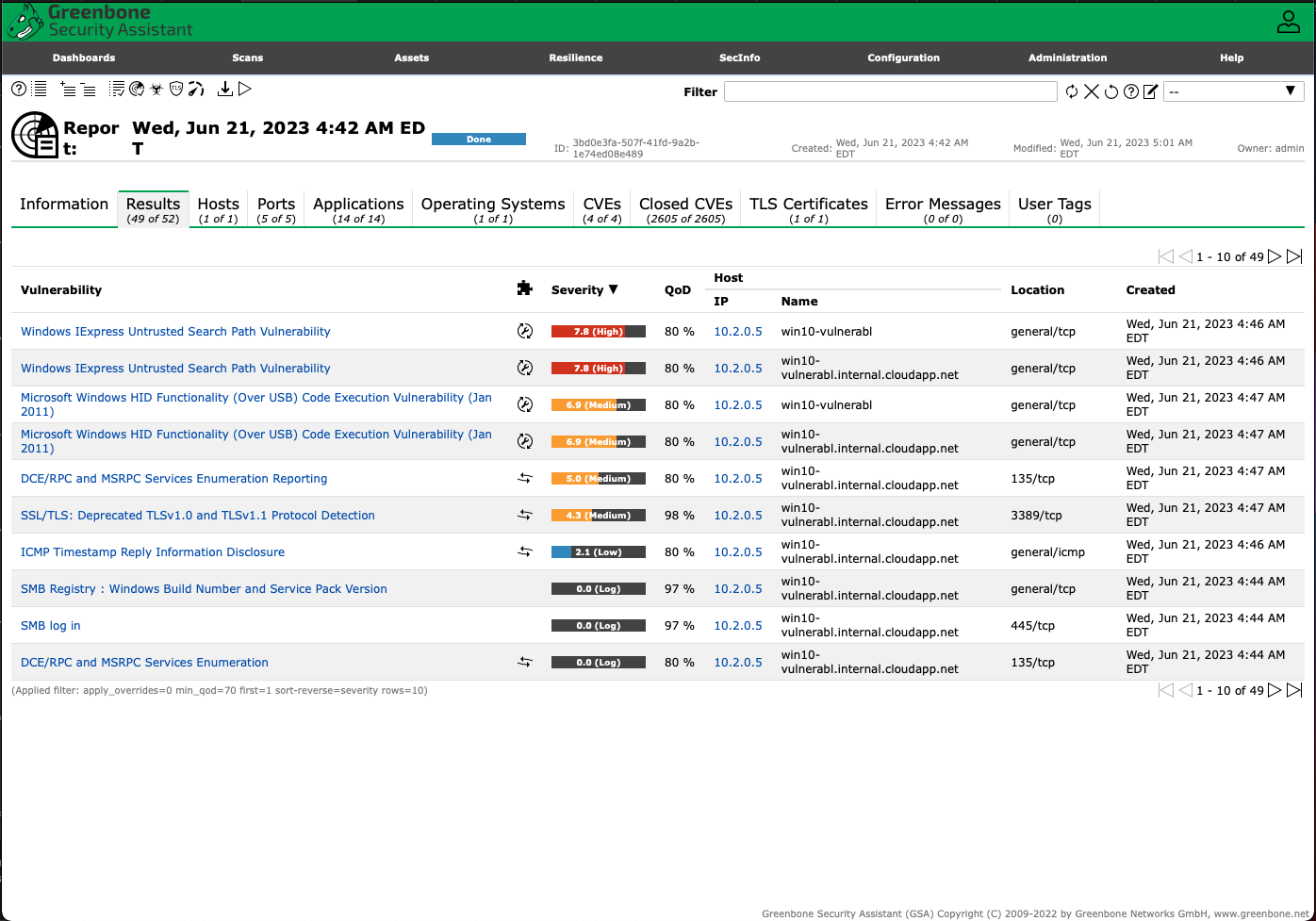Edit filter with the pencil icon

point(1150,91)
